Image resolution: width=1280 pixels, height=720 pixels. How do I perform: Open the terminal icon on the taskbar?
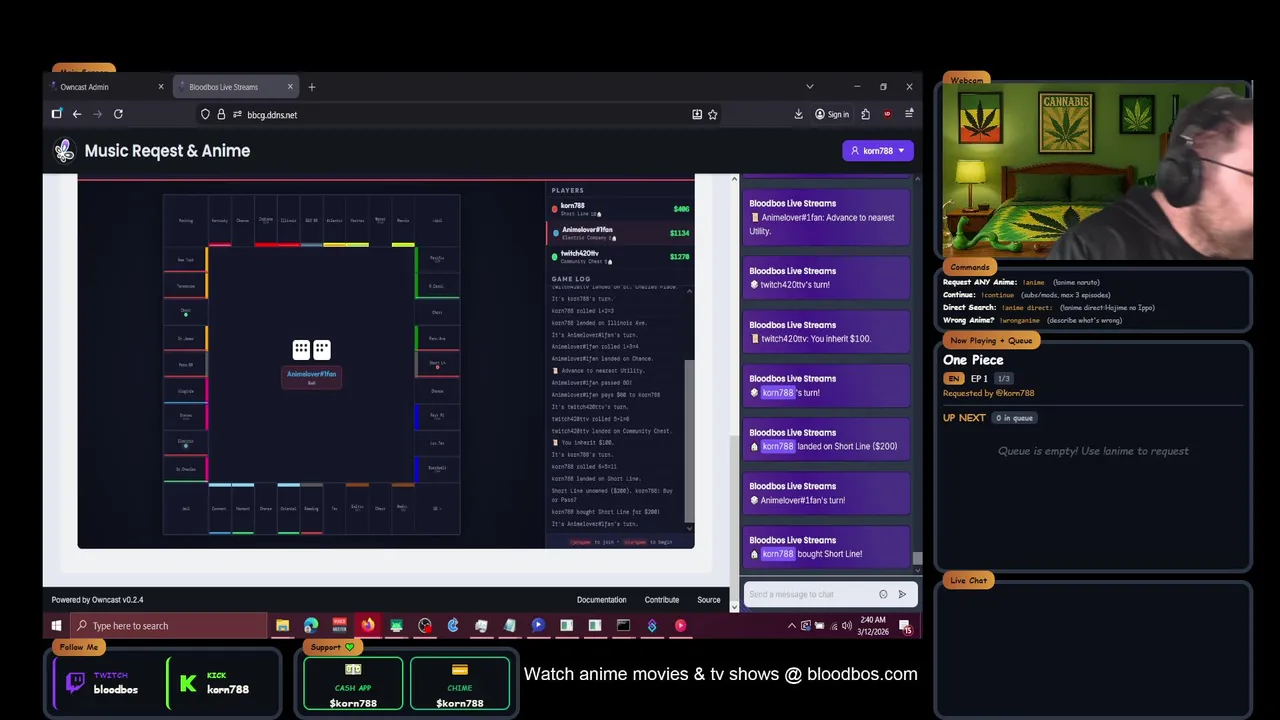(623, 626)
